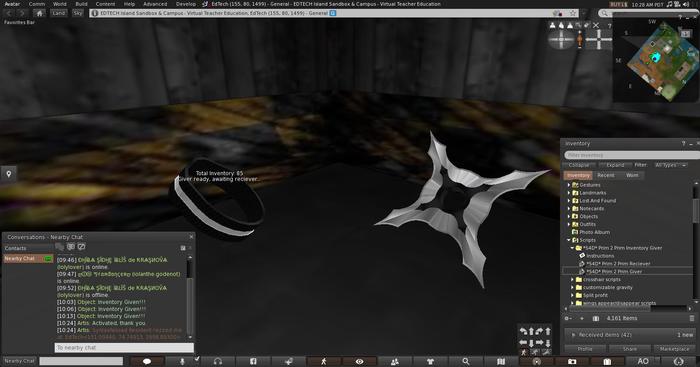Expand the Gestures inventory folder

pos(569,185)
